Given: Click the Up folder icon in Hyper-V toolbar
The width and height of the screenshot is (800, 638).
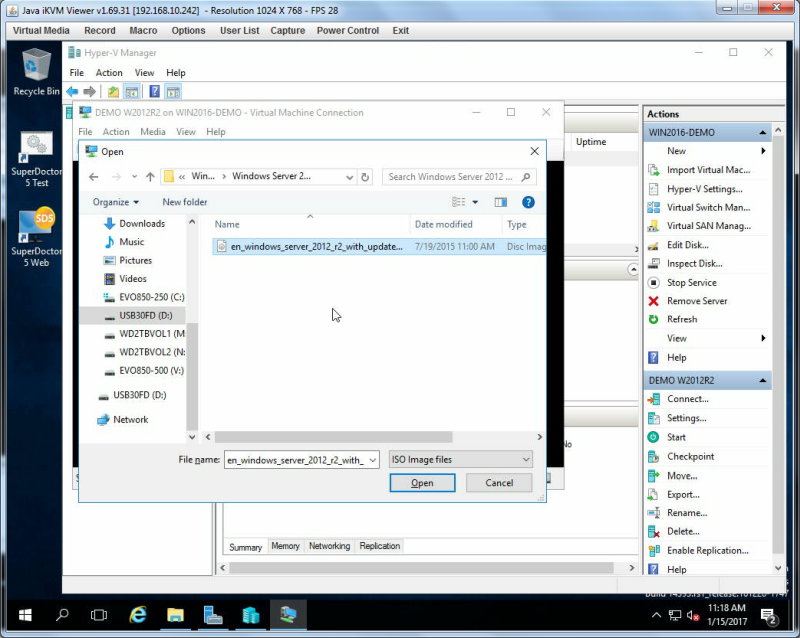Looking at the screenshot, I should pos(113,92).
